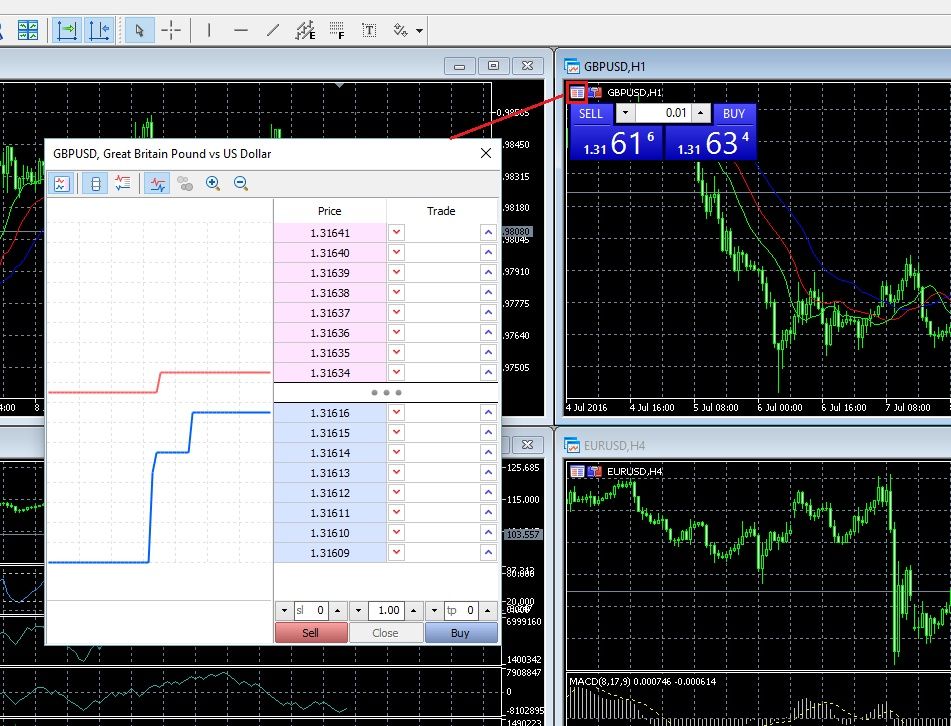Increase the 1.00 trade volume
Viewport: 951px width, 726px height.
pos(414,610)
